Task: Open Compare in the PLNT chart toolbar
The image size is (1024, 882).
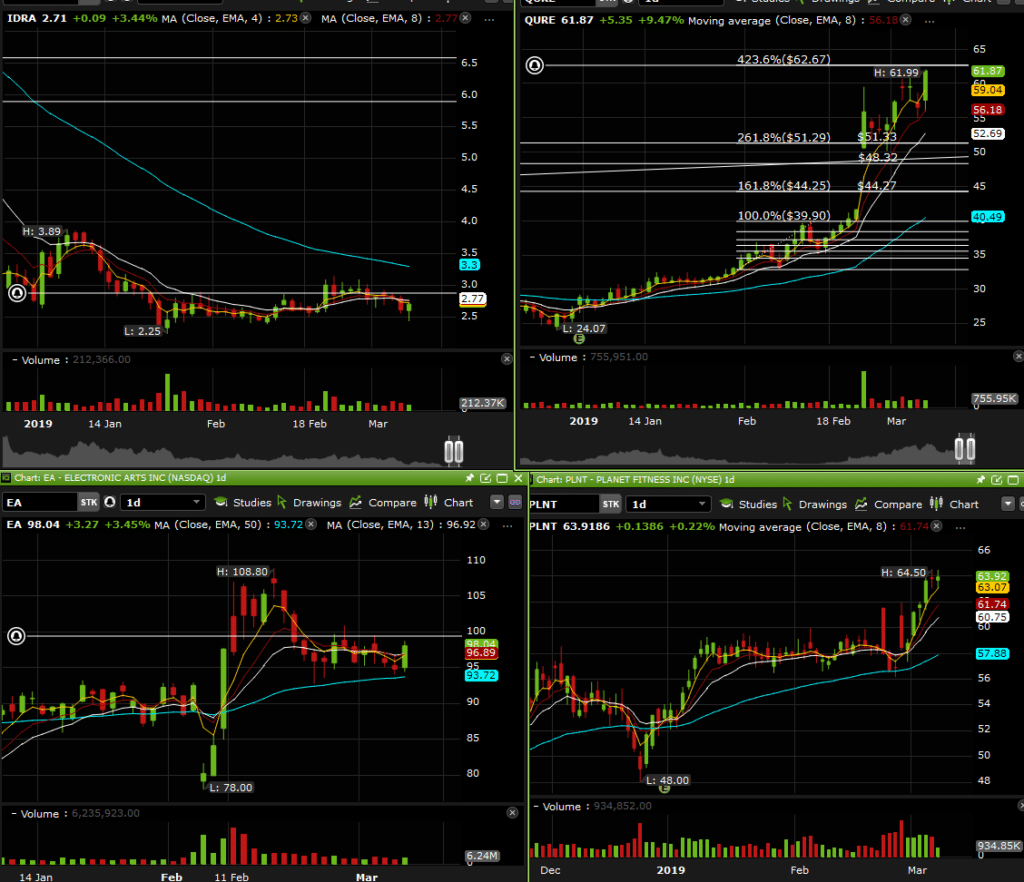Action: pos(889,504)
